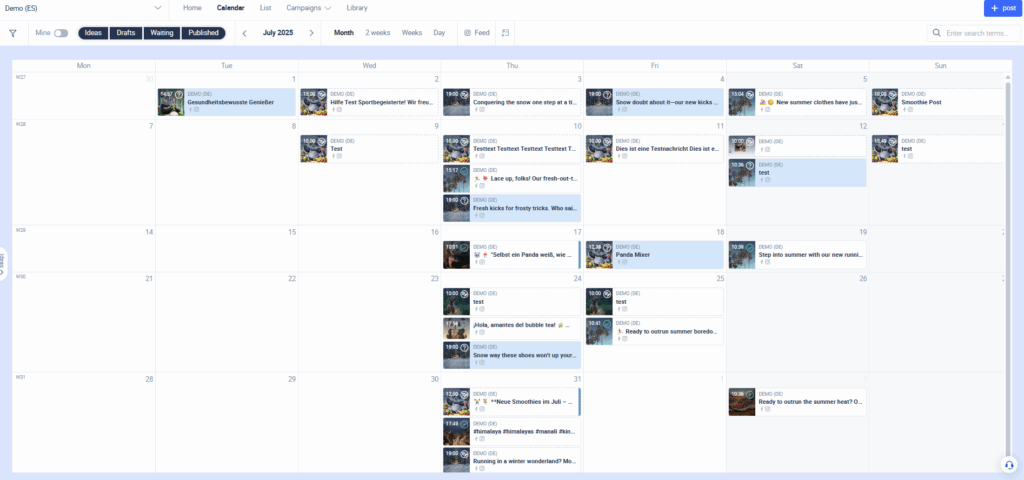Click draft status icon on Hilfe Test Sportbegeisterte

click(322, 95)
